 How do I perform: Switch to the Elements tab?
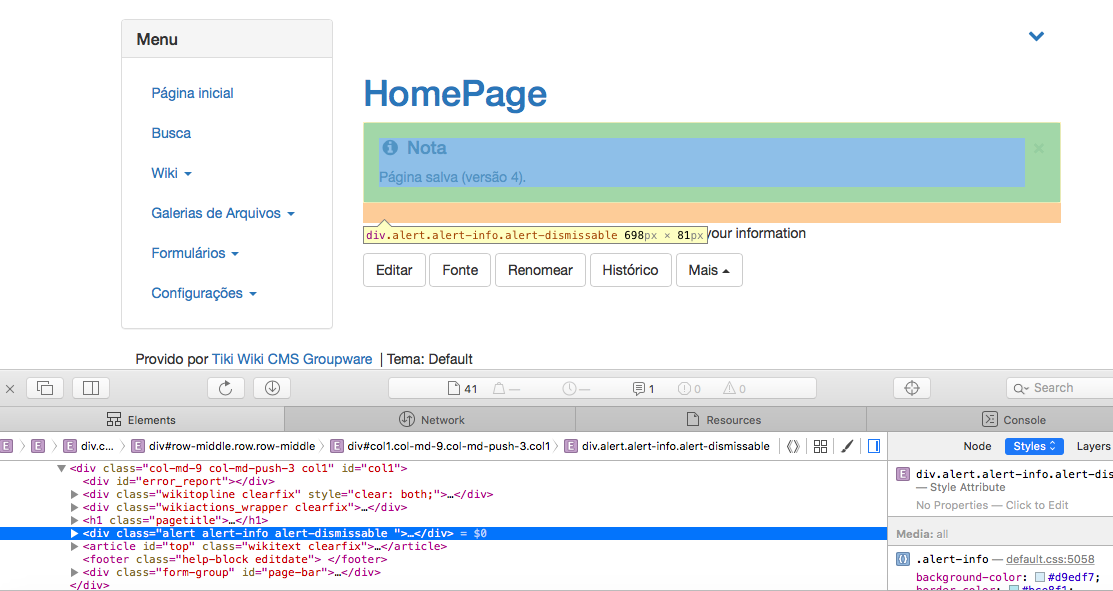pos(141,419)
